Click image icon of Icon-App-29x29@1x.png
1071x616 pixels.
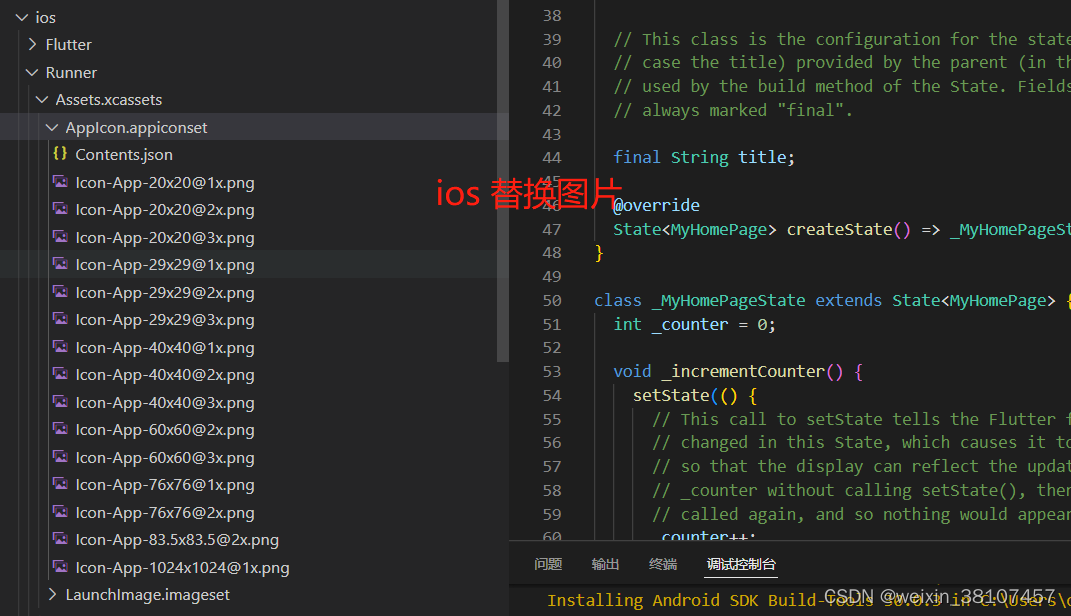tap(61, 264)
